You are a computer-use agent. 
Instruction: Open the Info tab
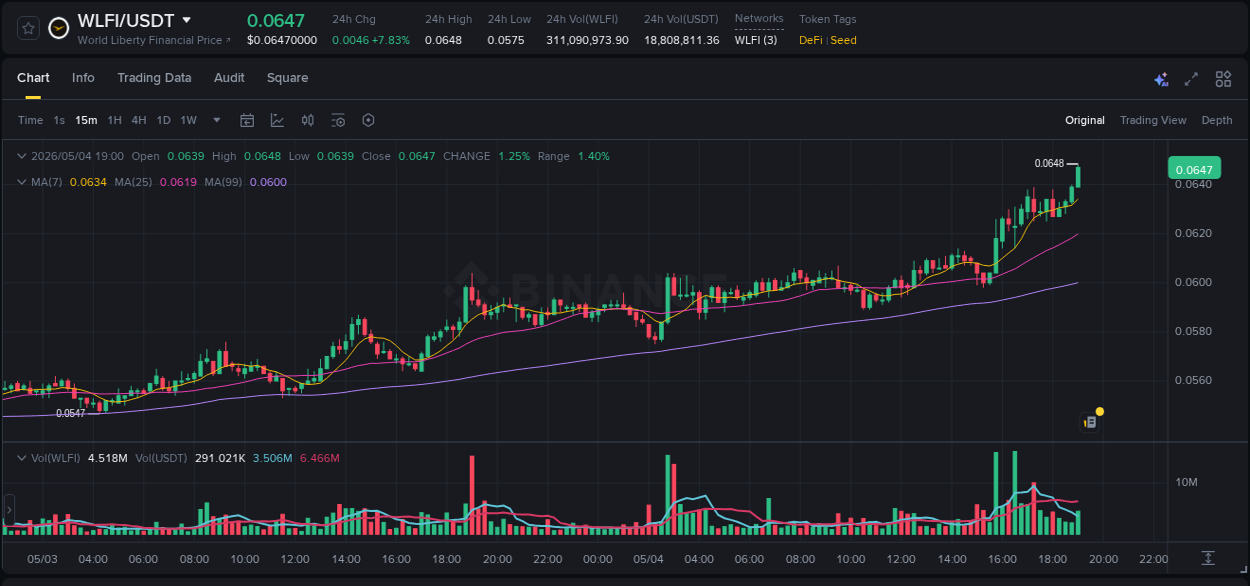pos(83,78)
